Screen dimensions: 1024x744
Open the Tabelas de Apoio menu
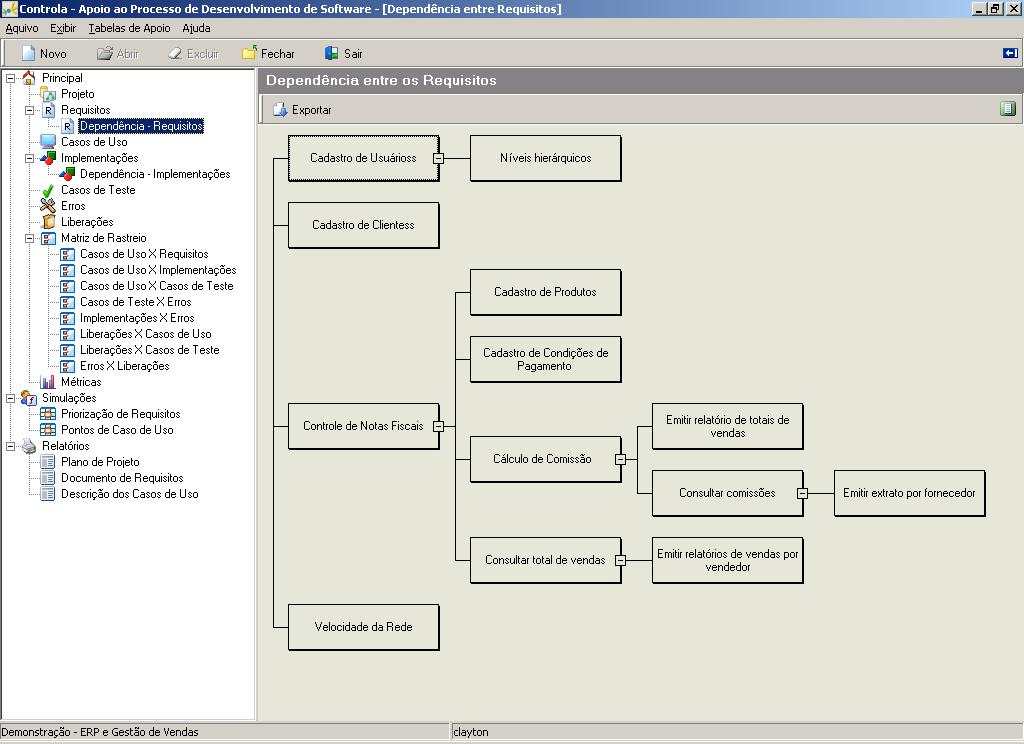[129, 29]
